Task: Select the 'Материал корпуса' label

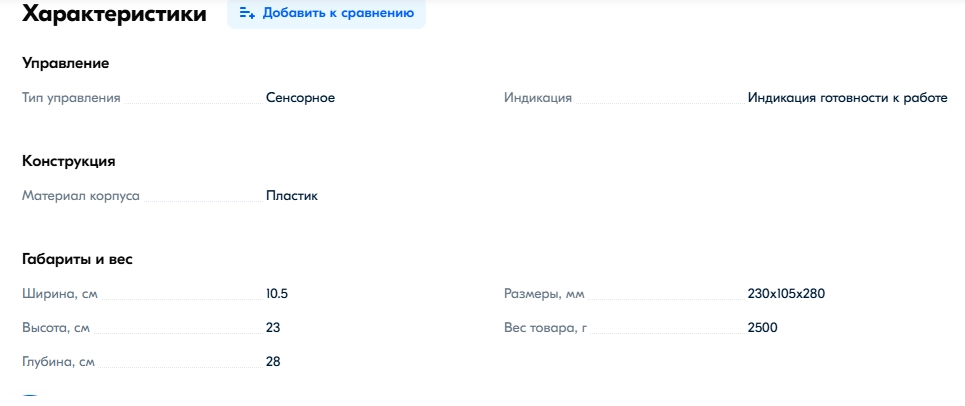Action: [x=81, y=196]
